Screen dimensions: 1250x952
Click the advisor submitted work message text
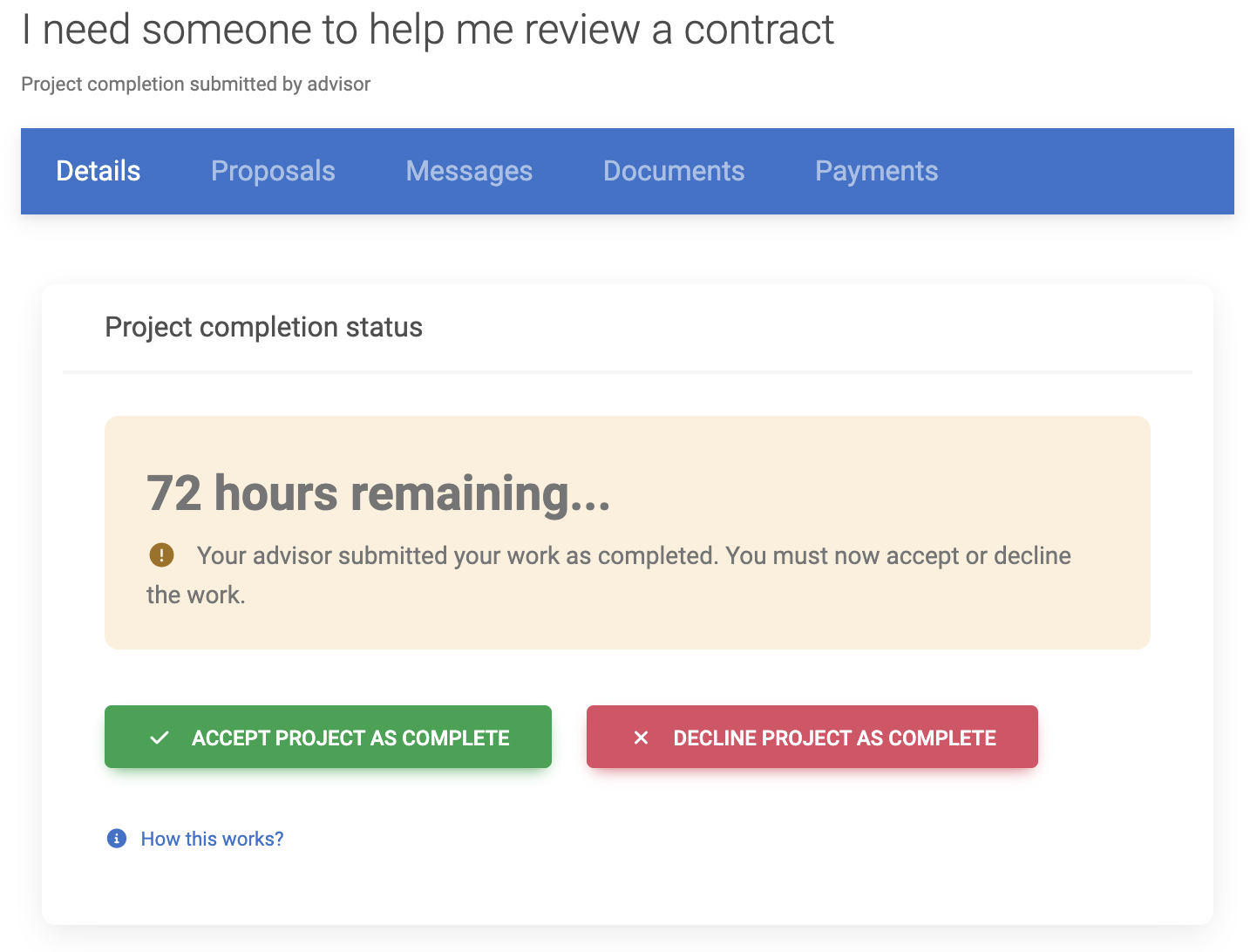(633, 556)
